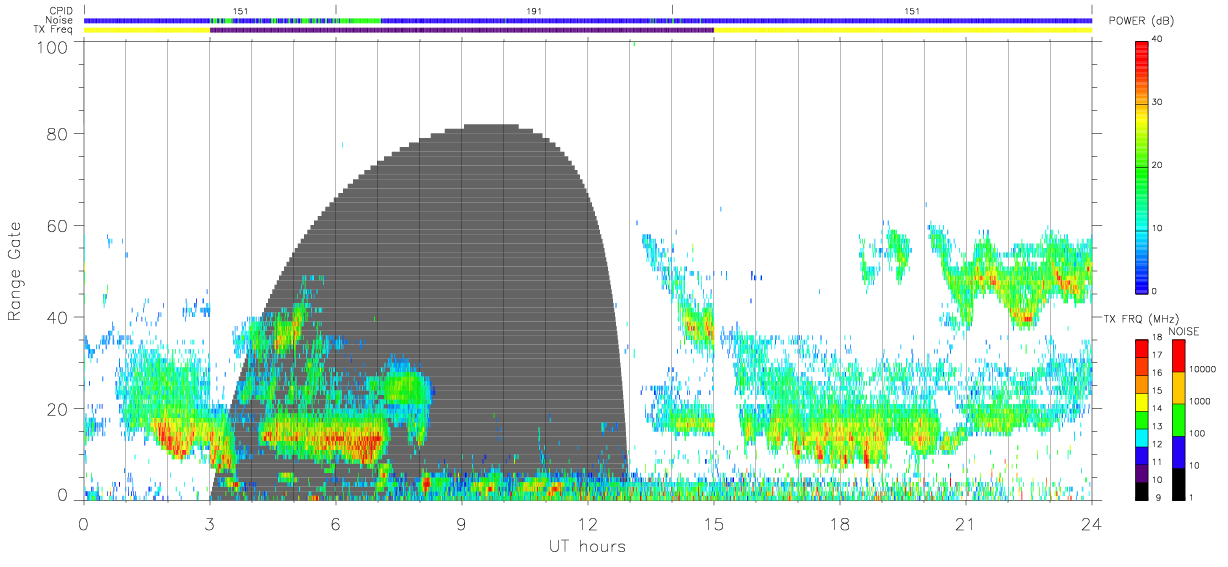Screen dimensions: 1228x567
Task: Click the '6' tick on UT hours axis
Action: point(335,523)
